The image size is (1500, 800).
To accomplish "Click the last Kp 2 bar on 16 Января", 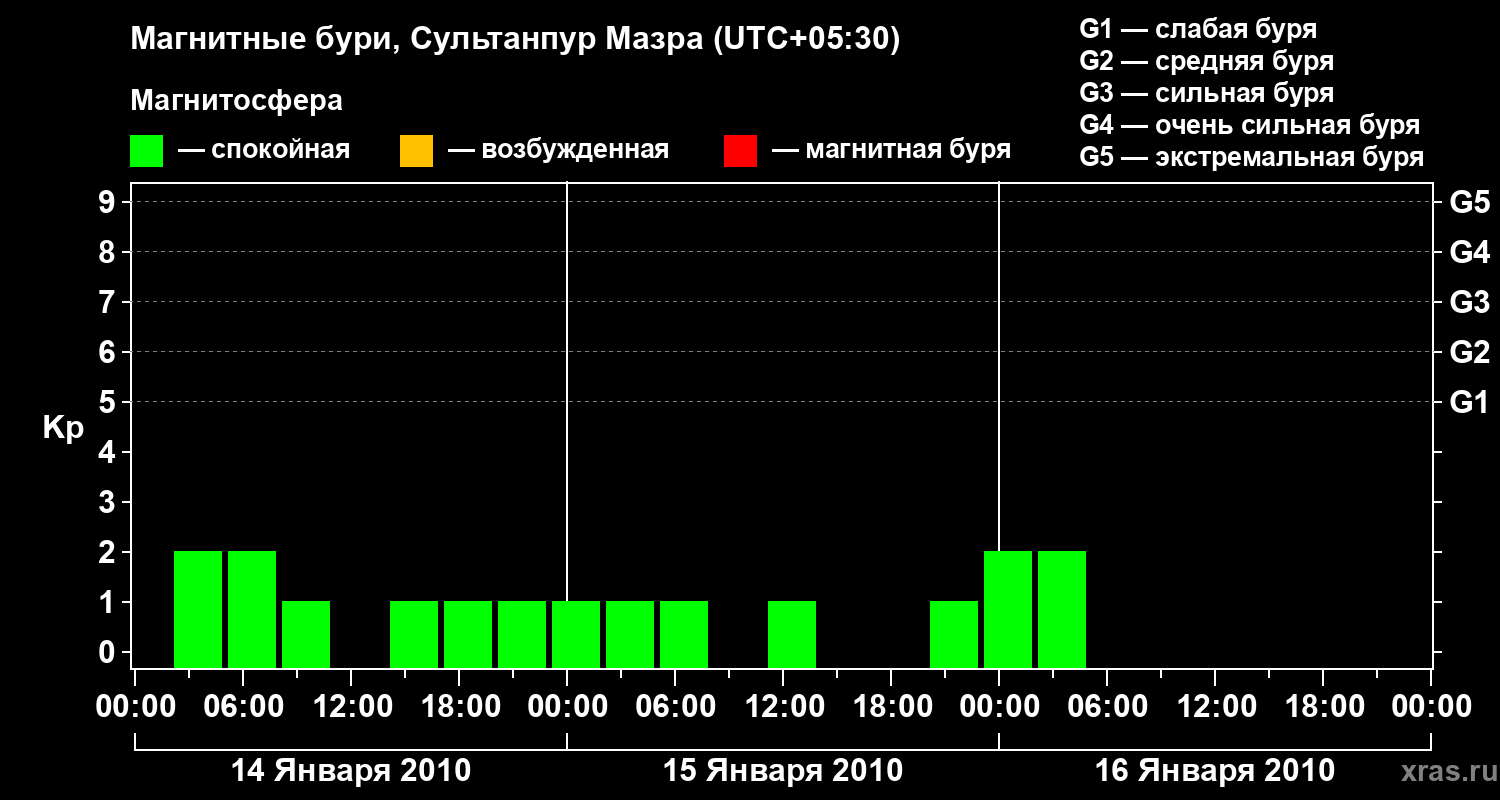I will click(x=1062, y=609).
